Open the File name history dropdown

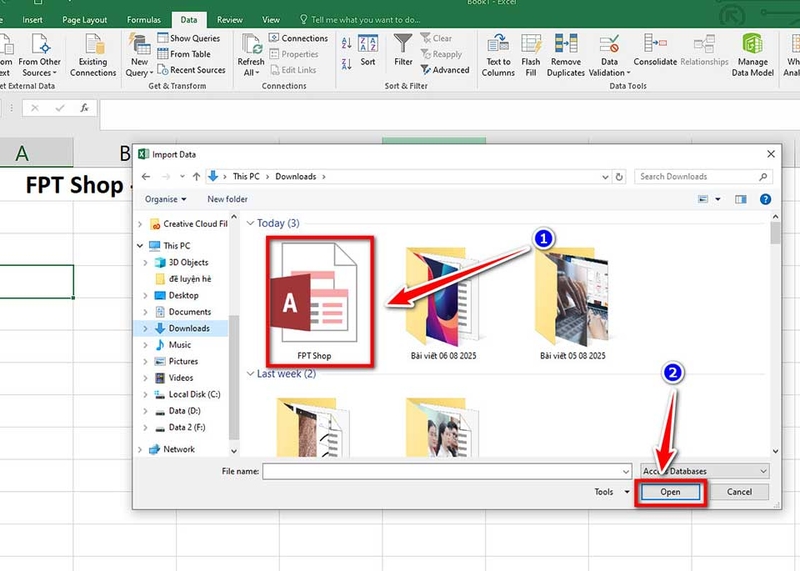click(626, 471)
